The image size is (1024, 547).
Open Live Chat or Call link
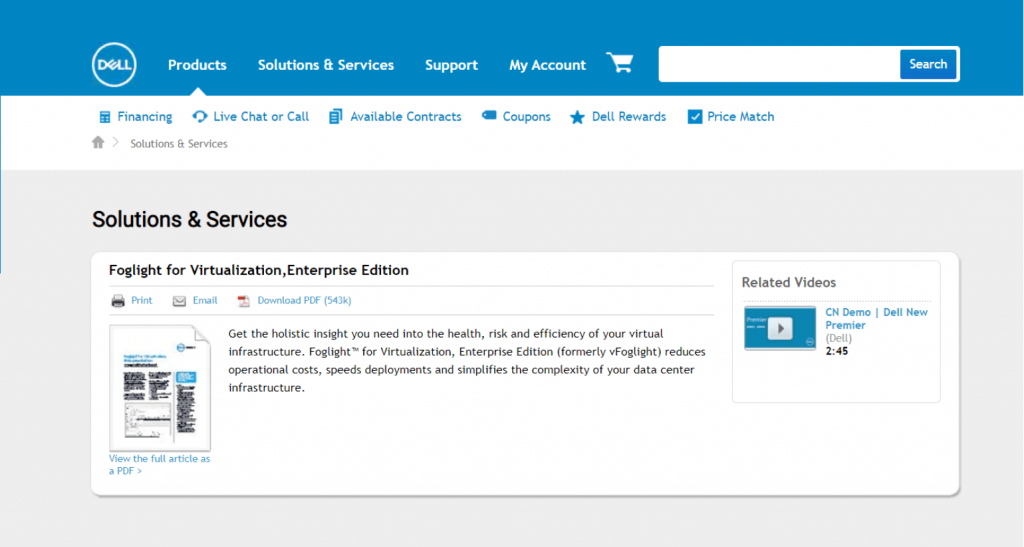(x=261, y=116)
